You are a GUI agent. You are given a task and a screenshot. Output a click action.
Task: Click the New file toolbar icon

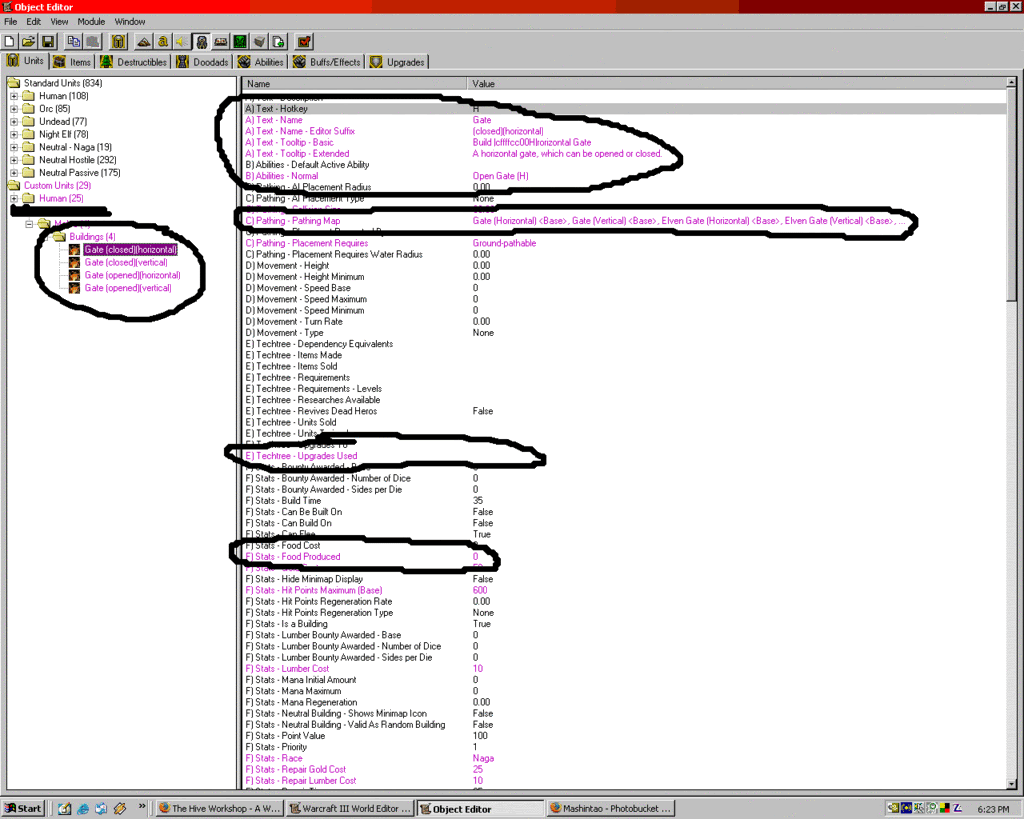[10, 41]
